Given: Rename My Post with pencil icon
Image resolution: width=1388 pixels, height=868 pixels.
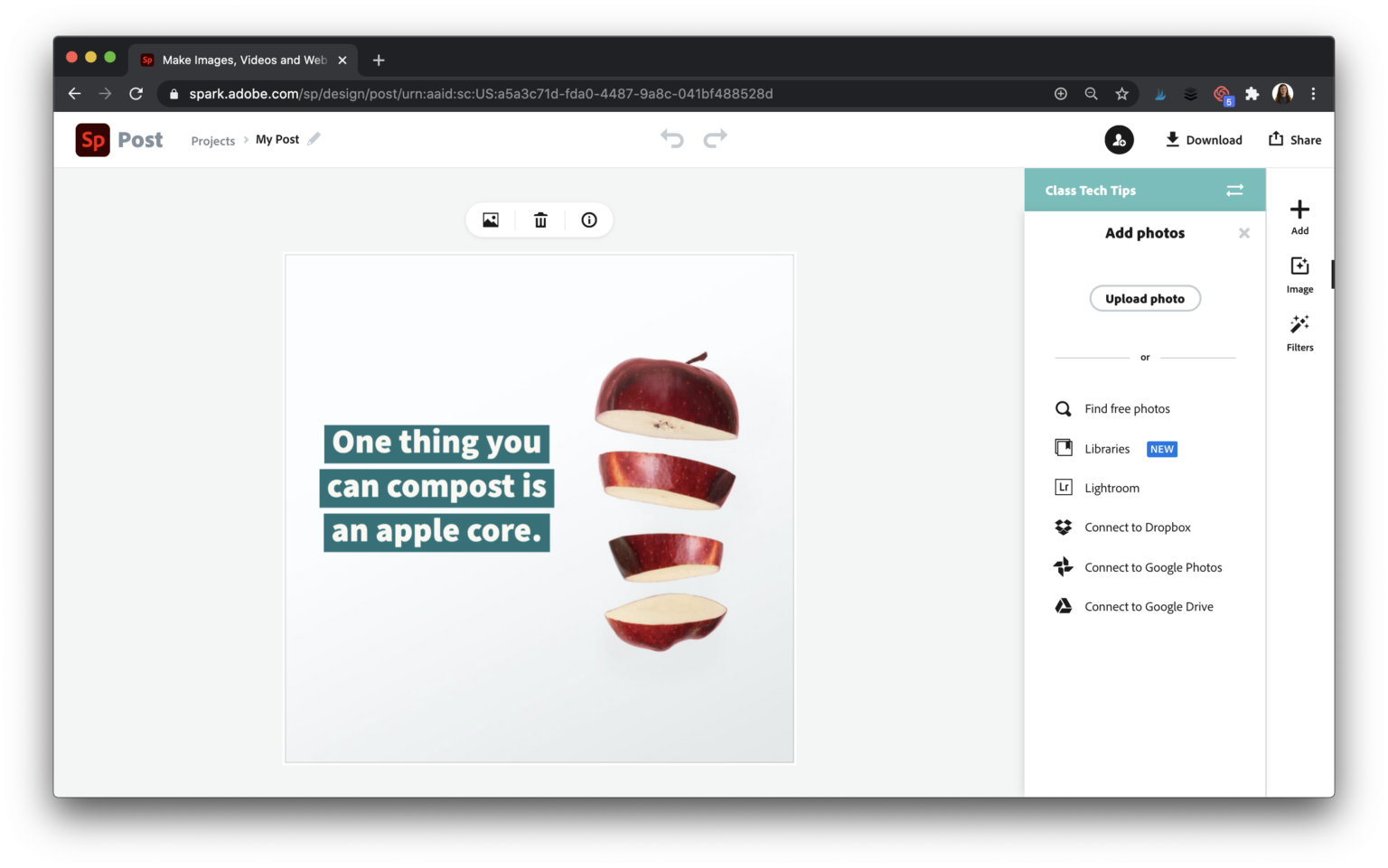Looking at the screenshot, I should point(314,139).
